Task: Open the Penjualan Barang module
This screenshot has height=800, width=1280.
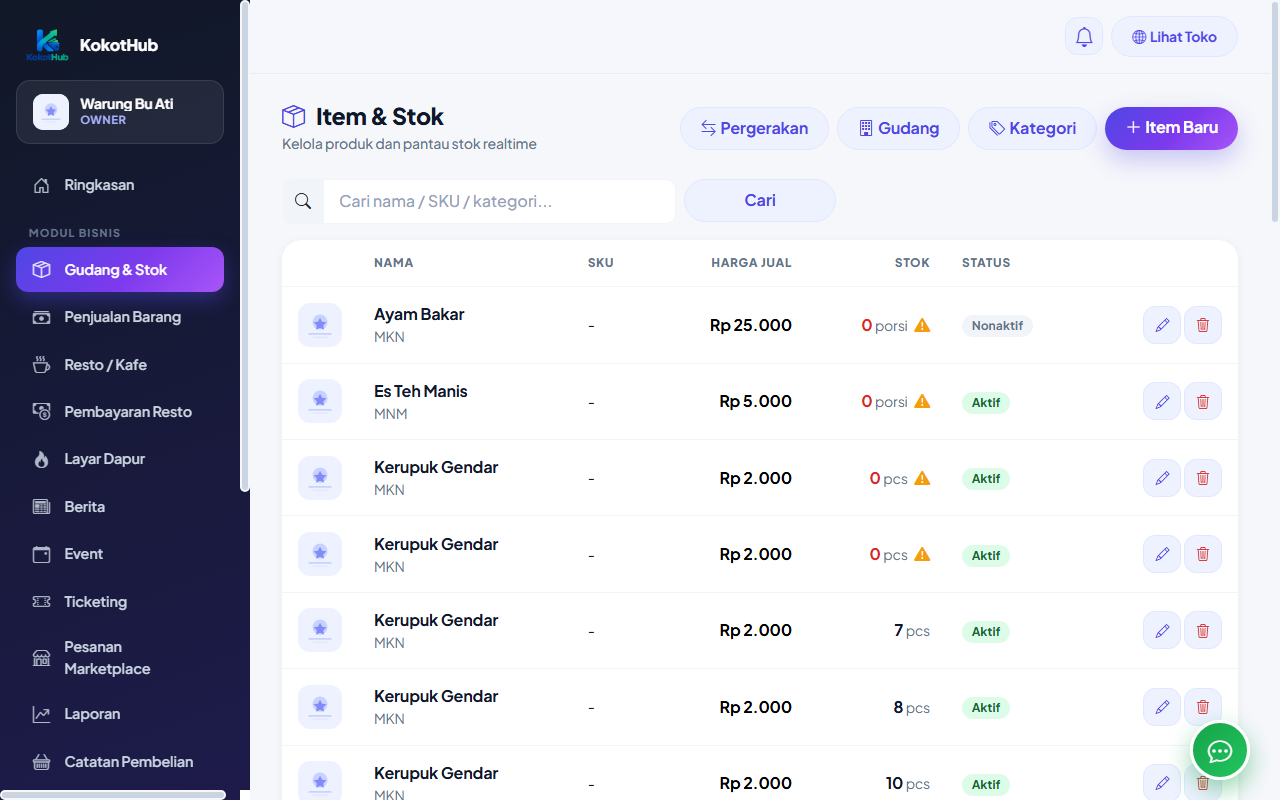Action: [x=120, y=317]
